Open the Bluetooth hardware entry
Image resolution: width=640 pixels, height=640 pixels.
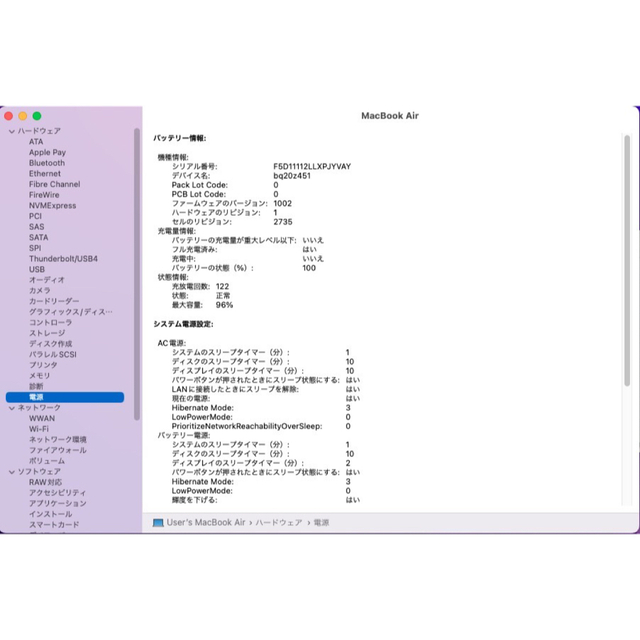pos(47,163)
